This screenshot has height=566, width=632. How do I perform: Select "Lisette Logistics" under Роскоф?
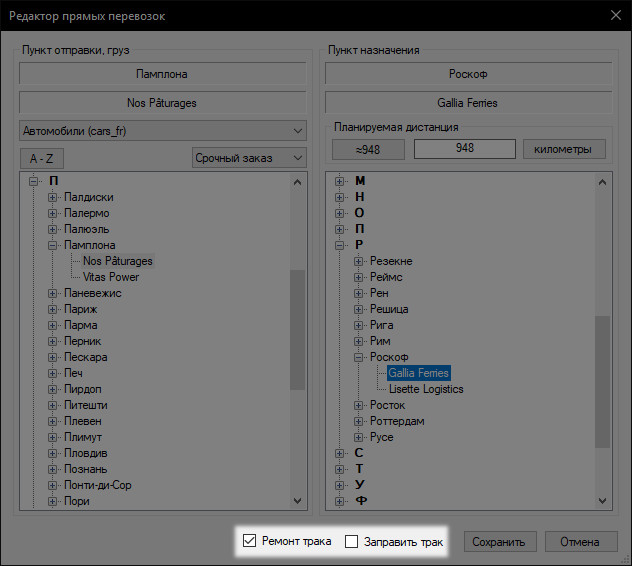point(426,389)
